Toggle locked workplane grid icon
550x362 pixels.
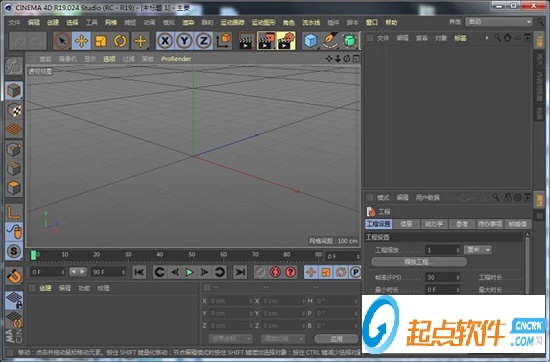click(x=14, y=300)
